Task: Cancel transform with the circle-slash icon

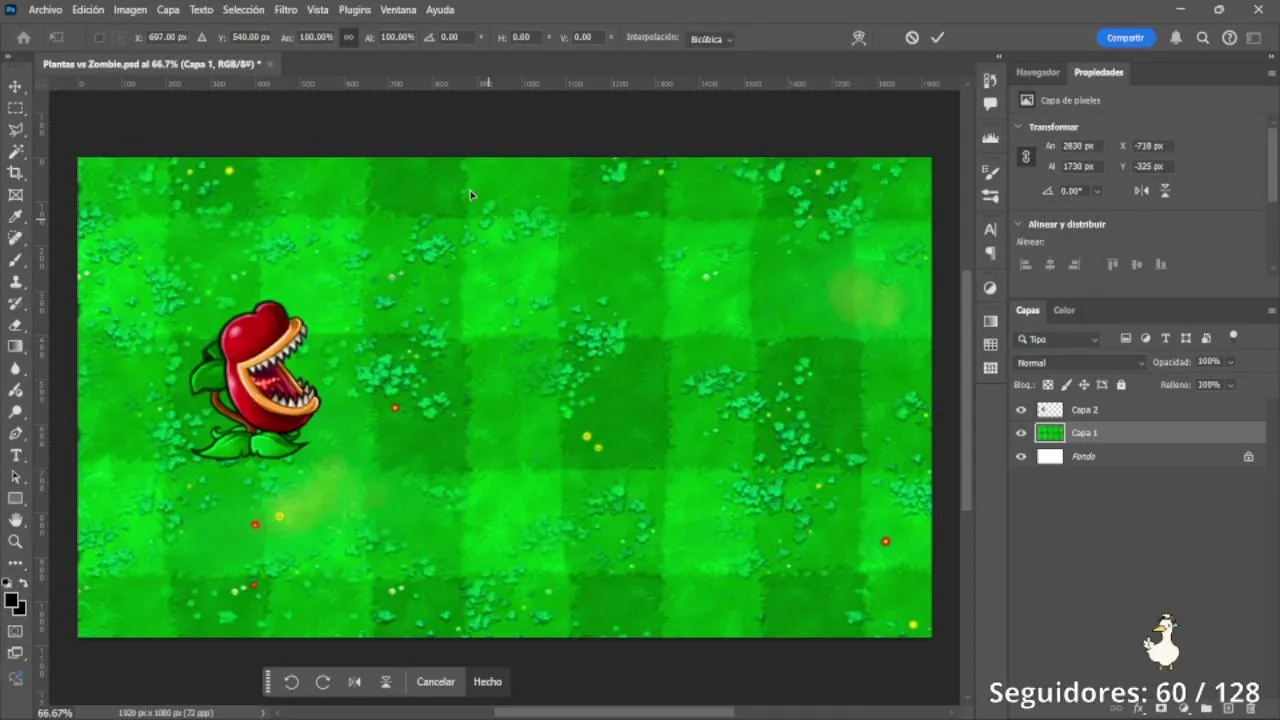Action: pos(912,37)
